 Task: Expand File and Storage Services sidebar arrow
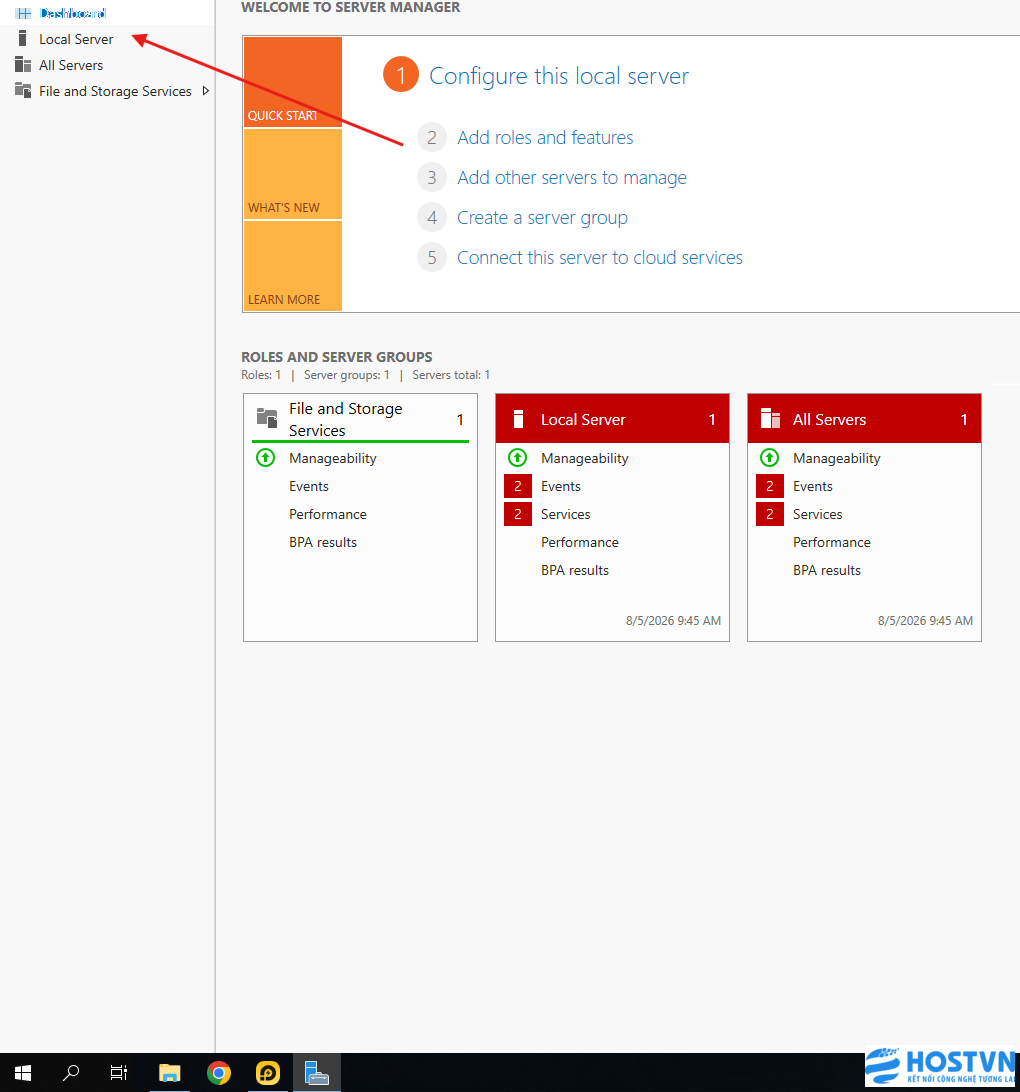(x=205, y=91)
